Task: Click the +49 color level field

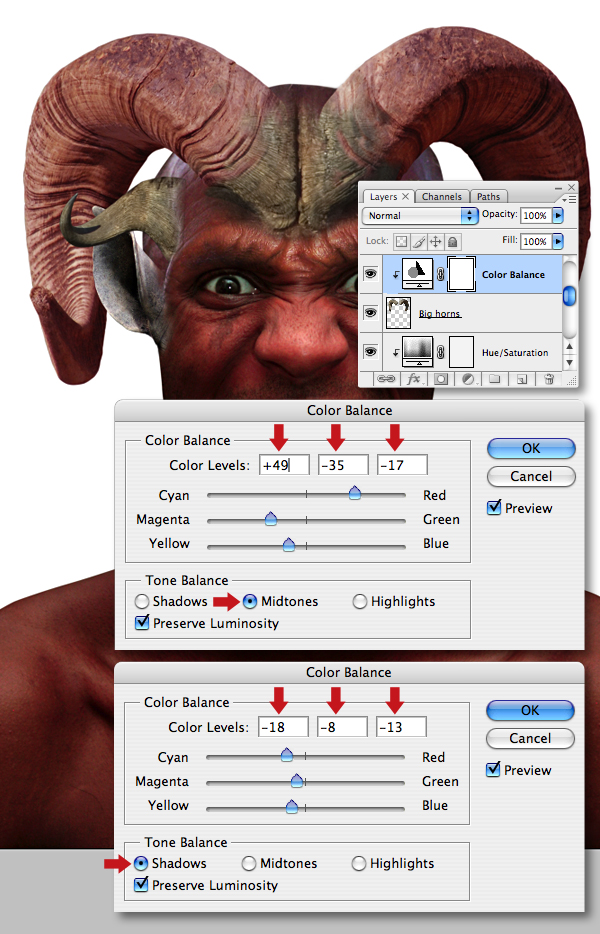Action: point(284,465)
